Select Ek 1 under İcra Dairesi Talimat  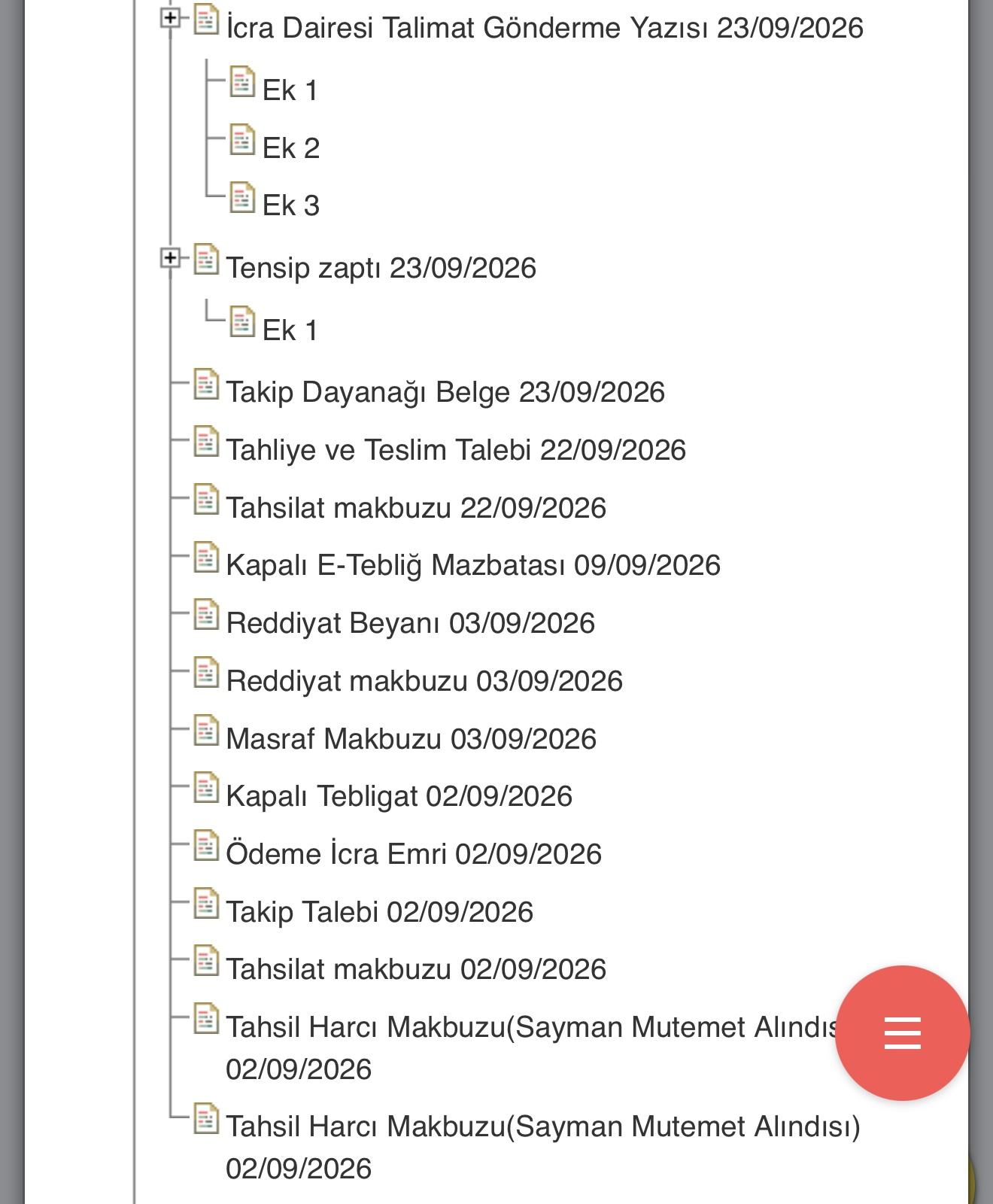click(x=290, y=90)
